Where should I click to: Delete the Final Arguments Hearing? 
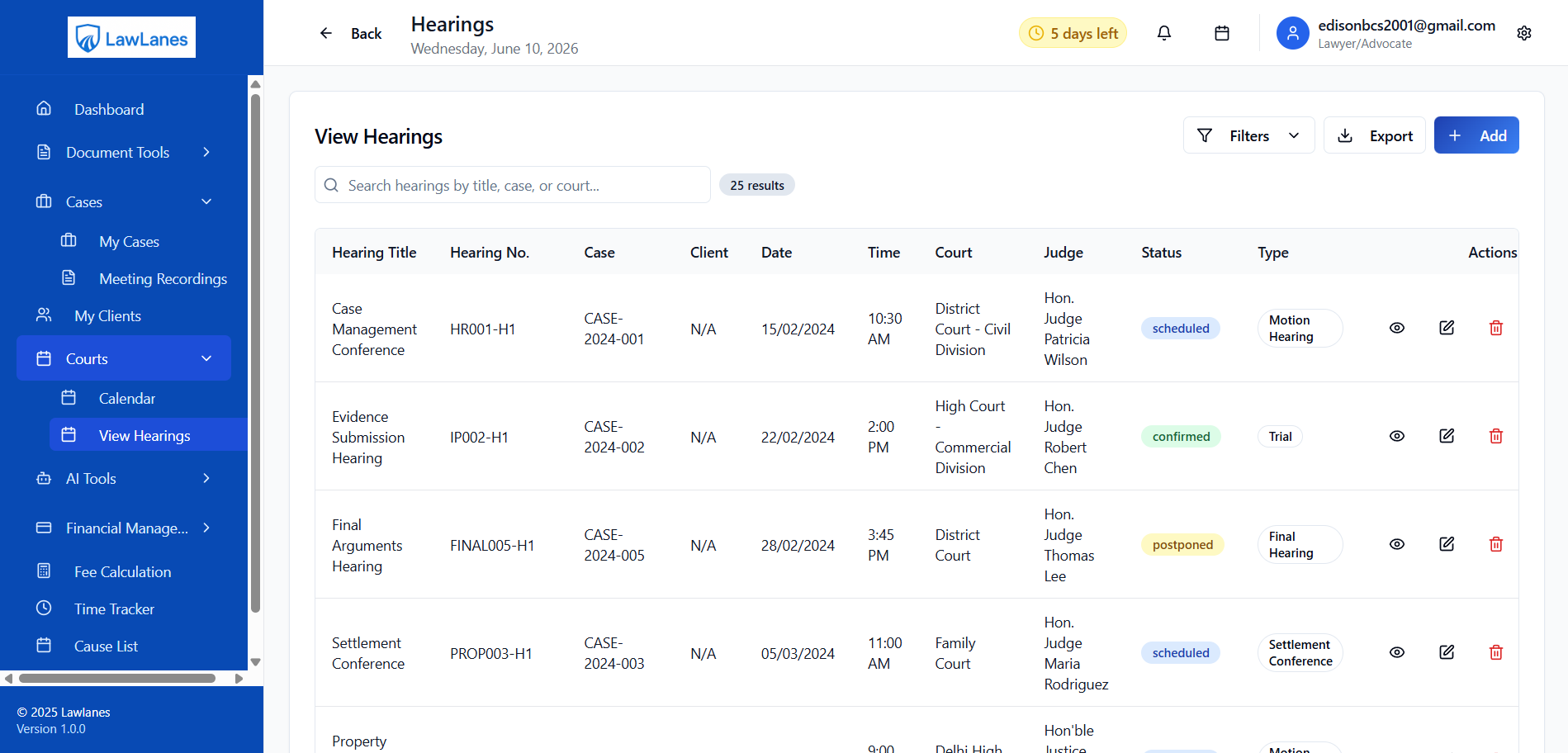1496,544
